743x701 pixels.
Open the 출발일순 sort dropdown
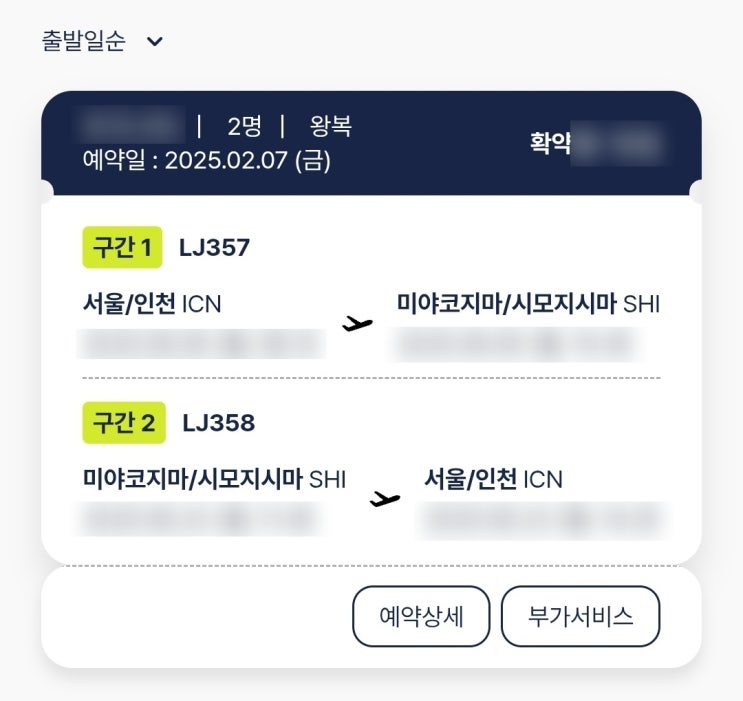102,41
